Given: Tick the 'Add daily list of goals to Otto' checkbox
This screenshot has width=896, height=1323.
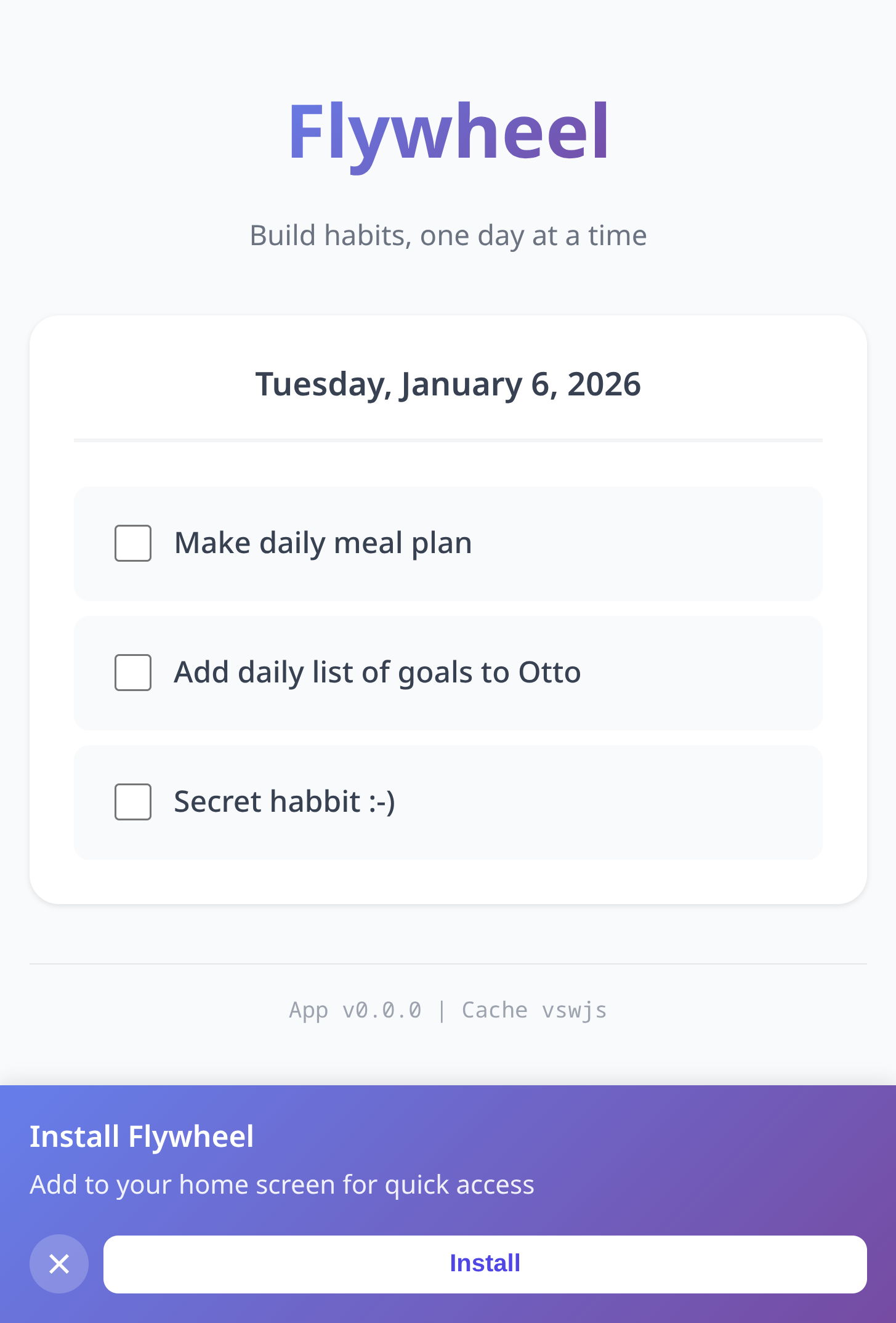Looking at the screenshot, I should pyautogui.click(x=133, y=673).
